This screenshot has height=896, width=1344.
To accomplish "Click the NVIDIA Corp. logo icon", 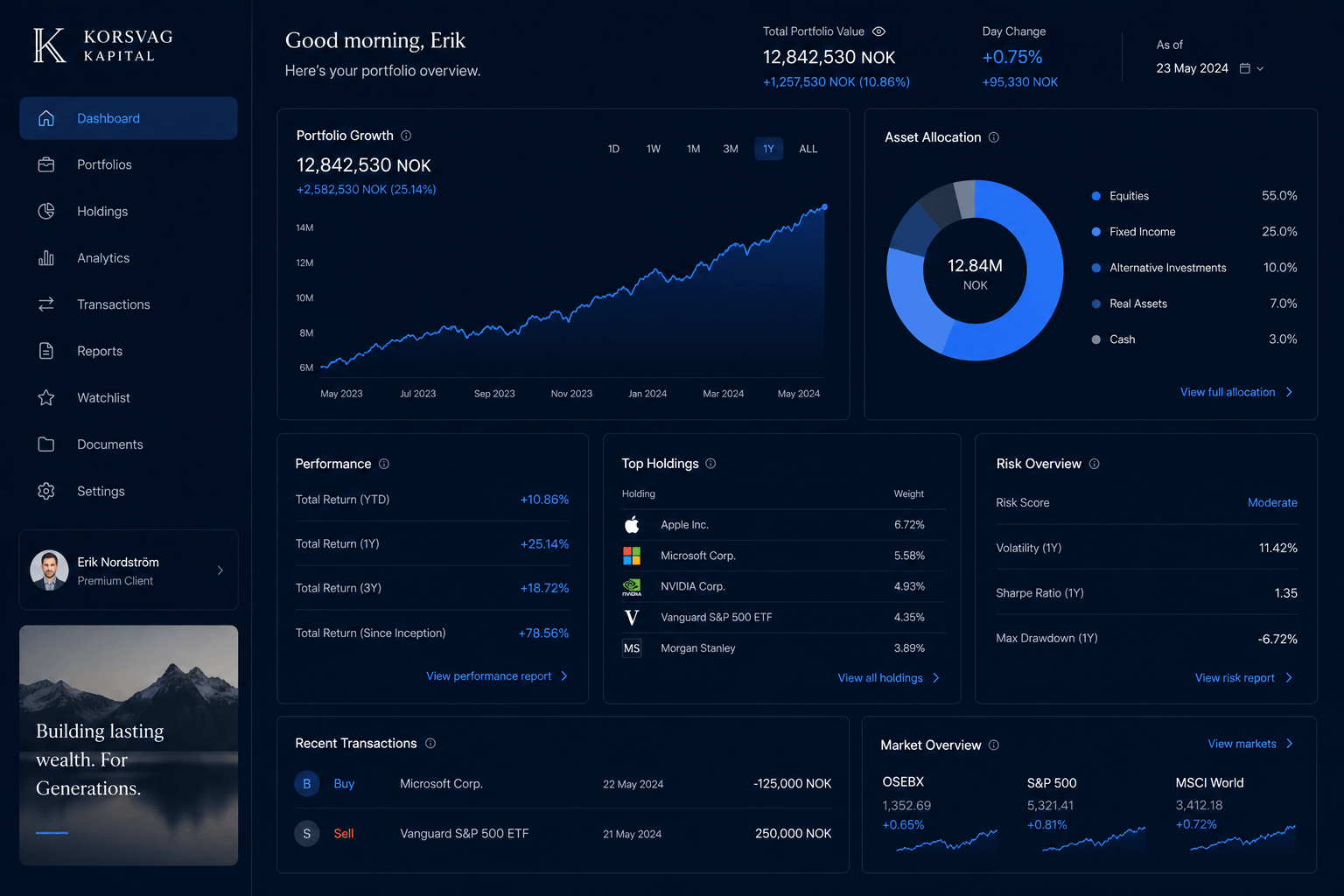I will tap(632, 586).
